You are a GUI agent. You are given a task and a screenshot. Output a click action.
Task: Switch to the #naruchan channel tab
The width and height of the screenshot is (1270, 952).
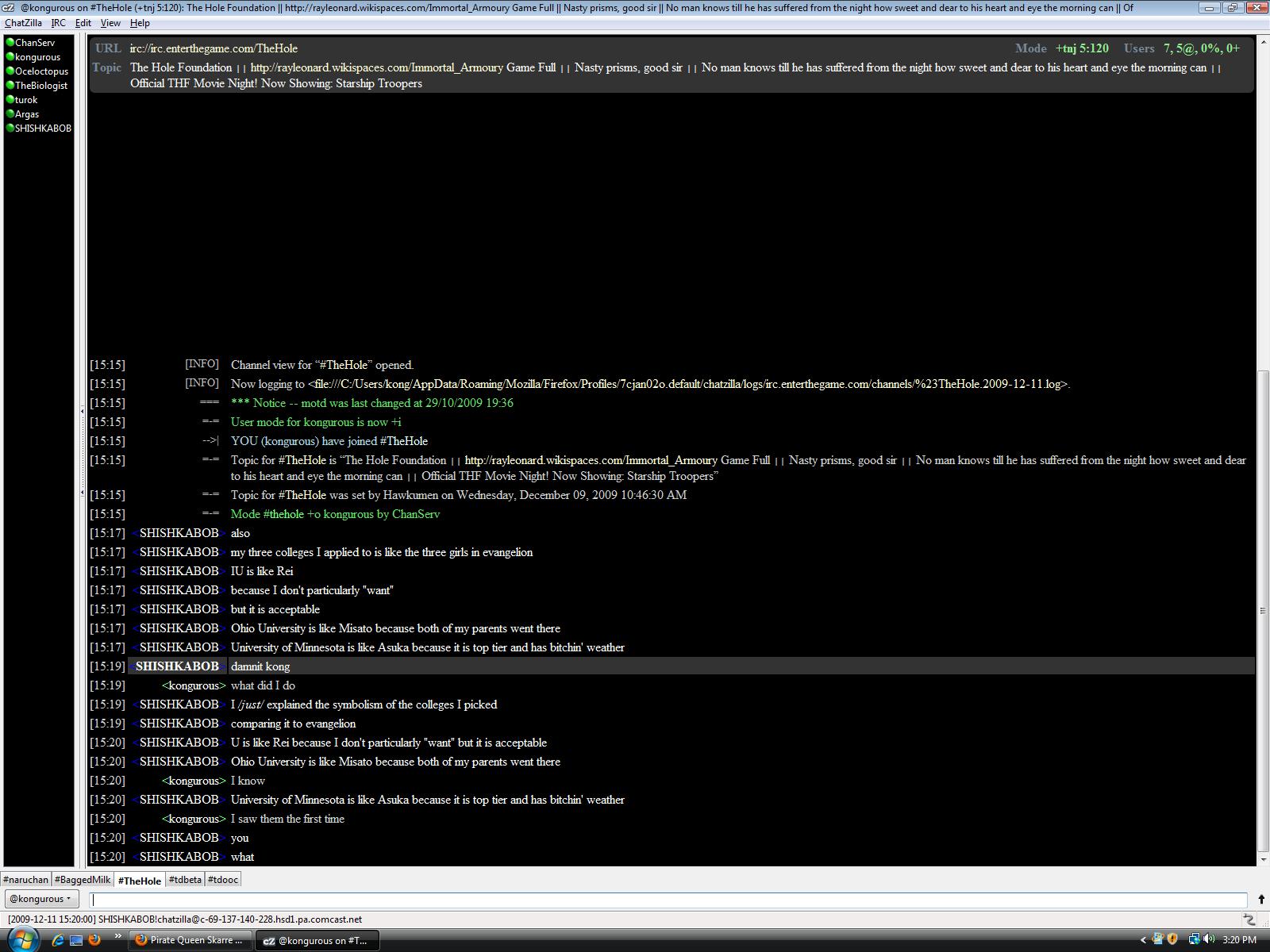click(x=26, y=880)
